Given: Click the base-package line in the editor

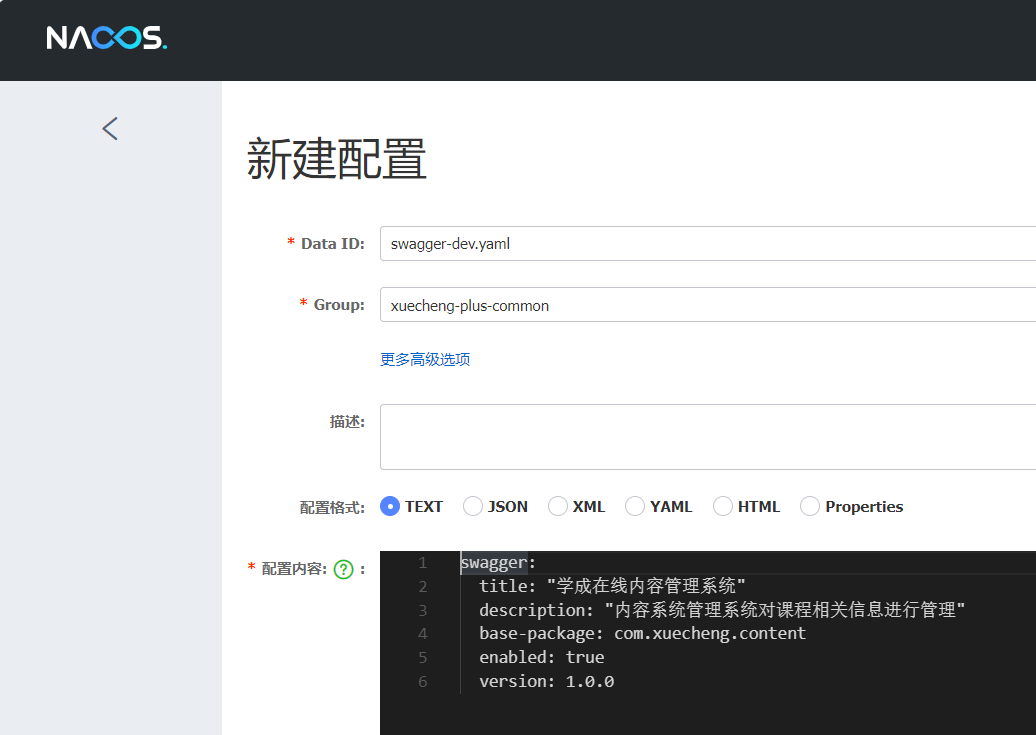Looking at the screenshot, I should (x=642, y=634).
